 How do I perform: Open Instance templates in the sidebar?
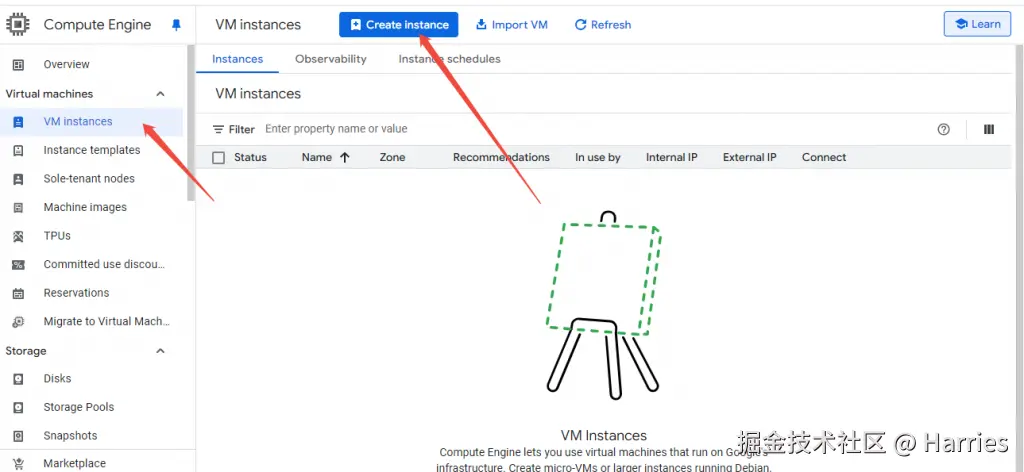93,150
